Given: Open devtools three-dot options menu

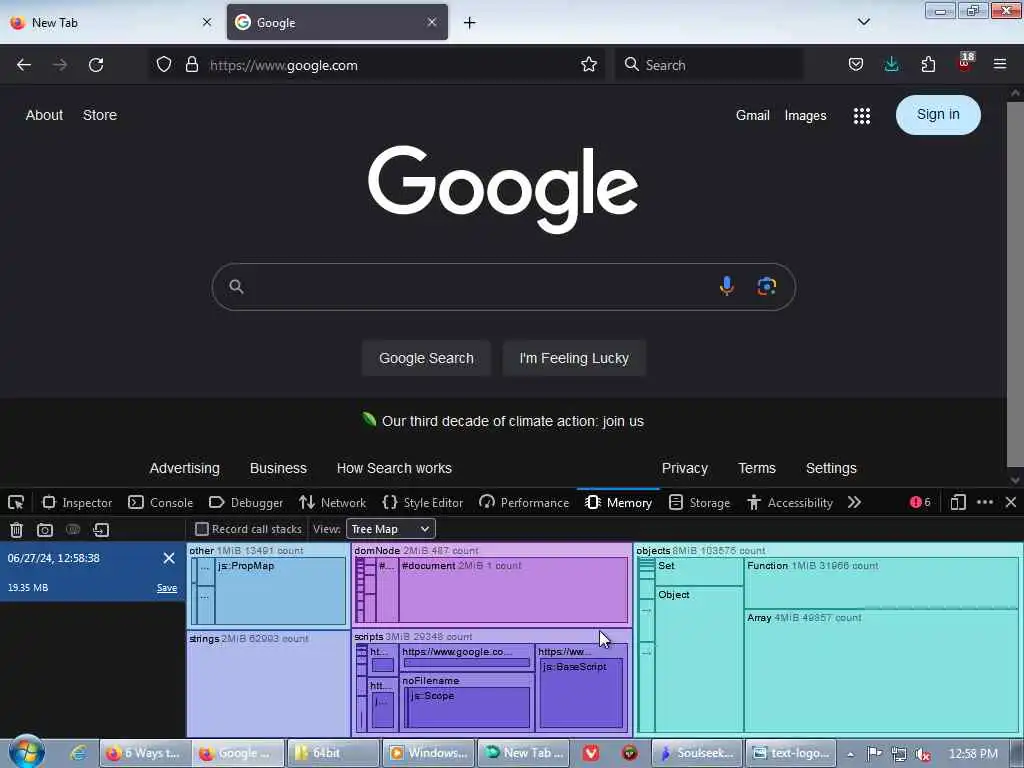Looking at the screenshot, I should (x=985, y=502).
